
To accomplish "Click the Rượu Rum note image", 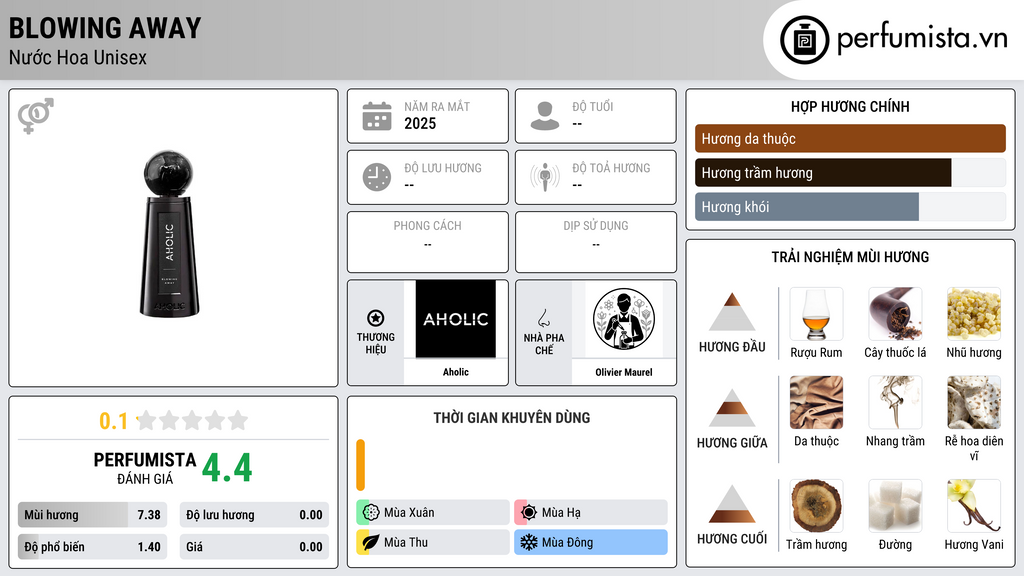I will point(816,314).
